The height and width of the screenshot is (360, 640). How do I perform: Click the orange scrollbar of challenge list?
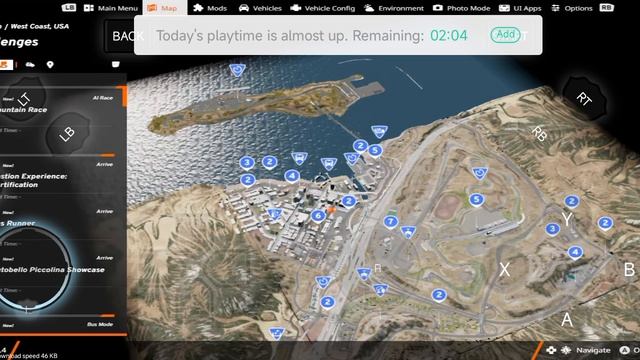[124, 96]
